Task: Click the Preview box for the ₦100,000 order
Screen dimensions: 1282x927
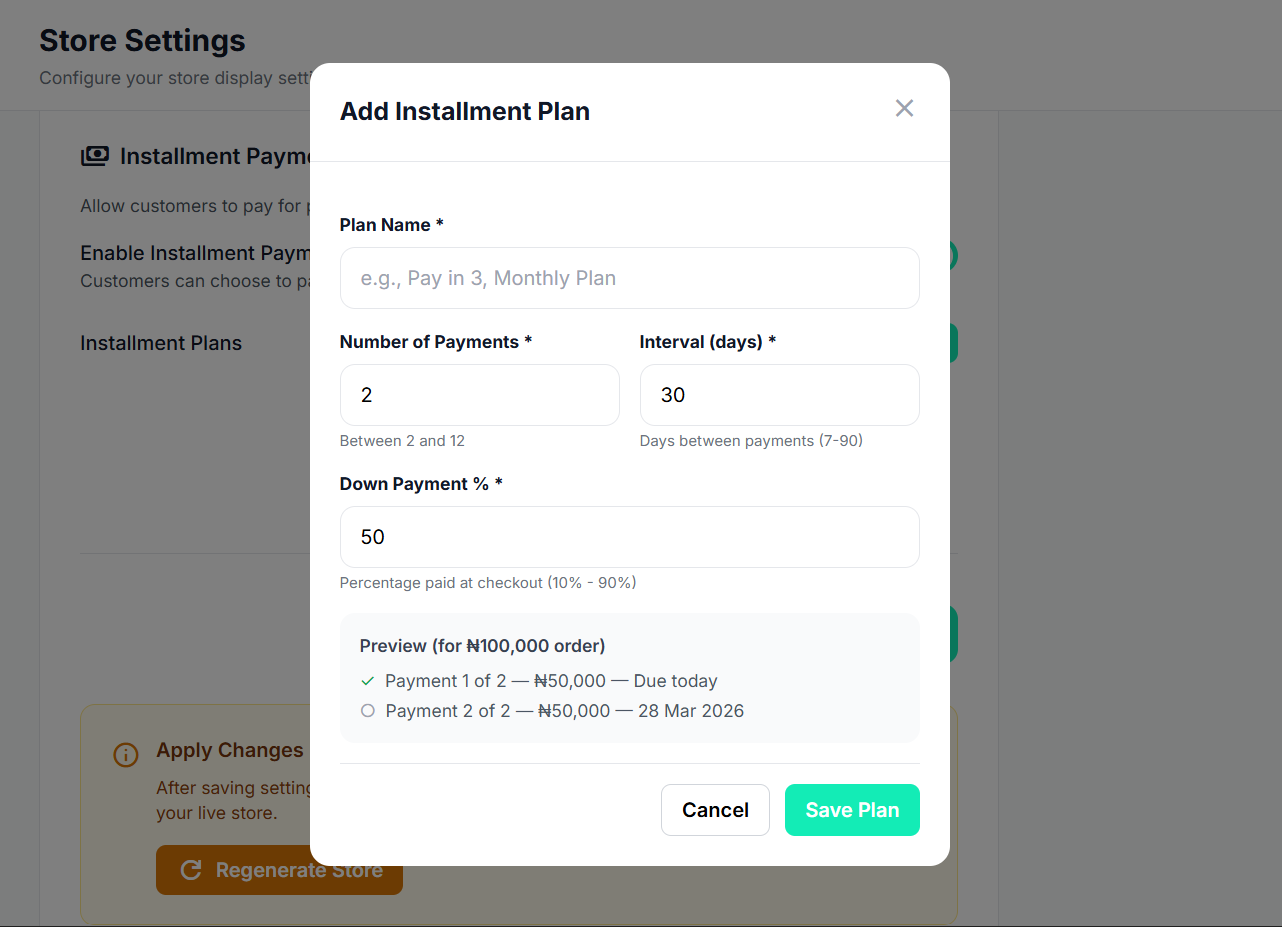Action: (x=629, y=678)
